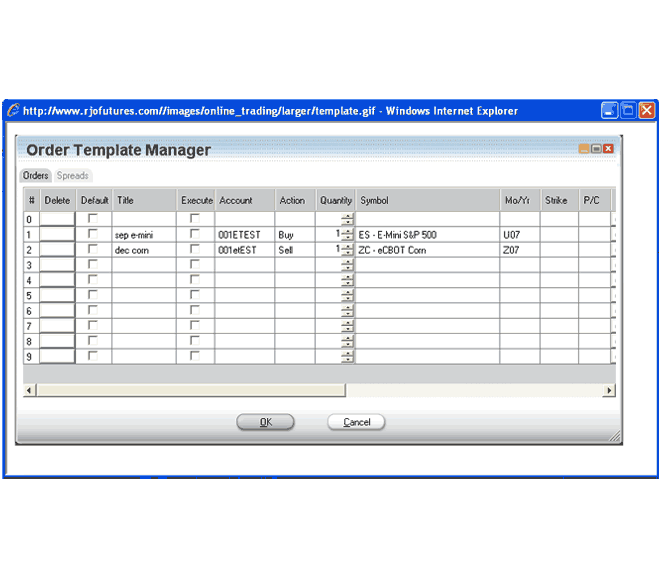Click the Title column header

144,200
